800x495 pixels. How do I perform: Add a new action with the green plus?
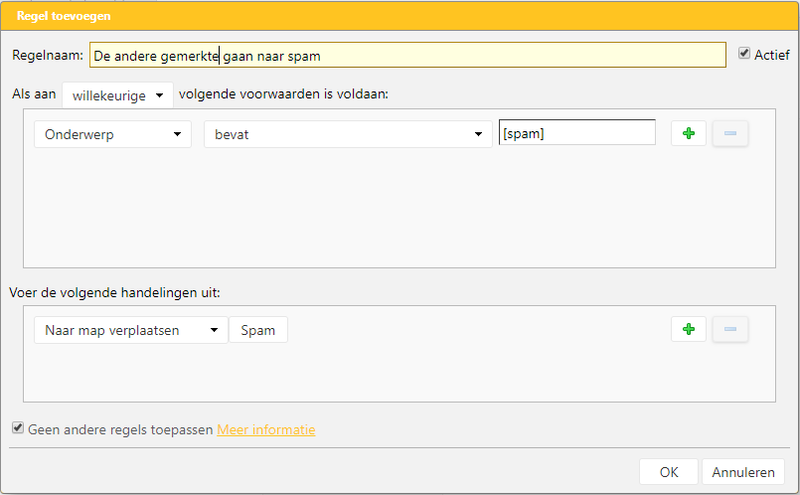(x=688, y=330)
